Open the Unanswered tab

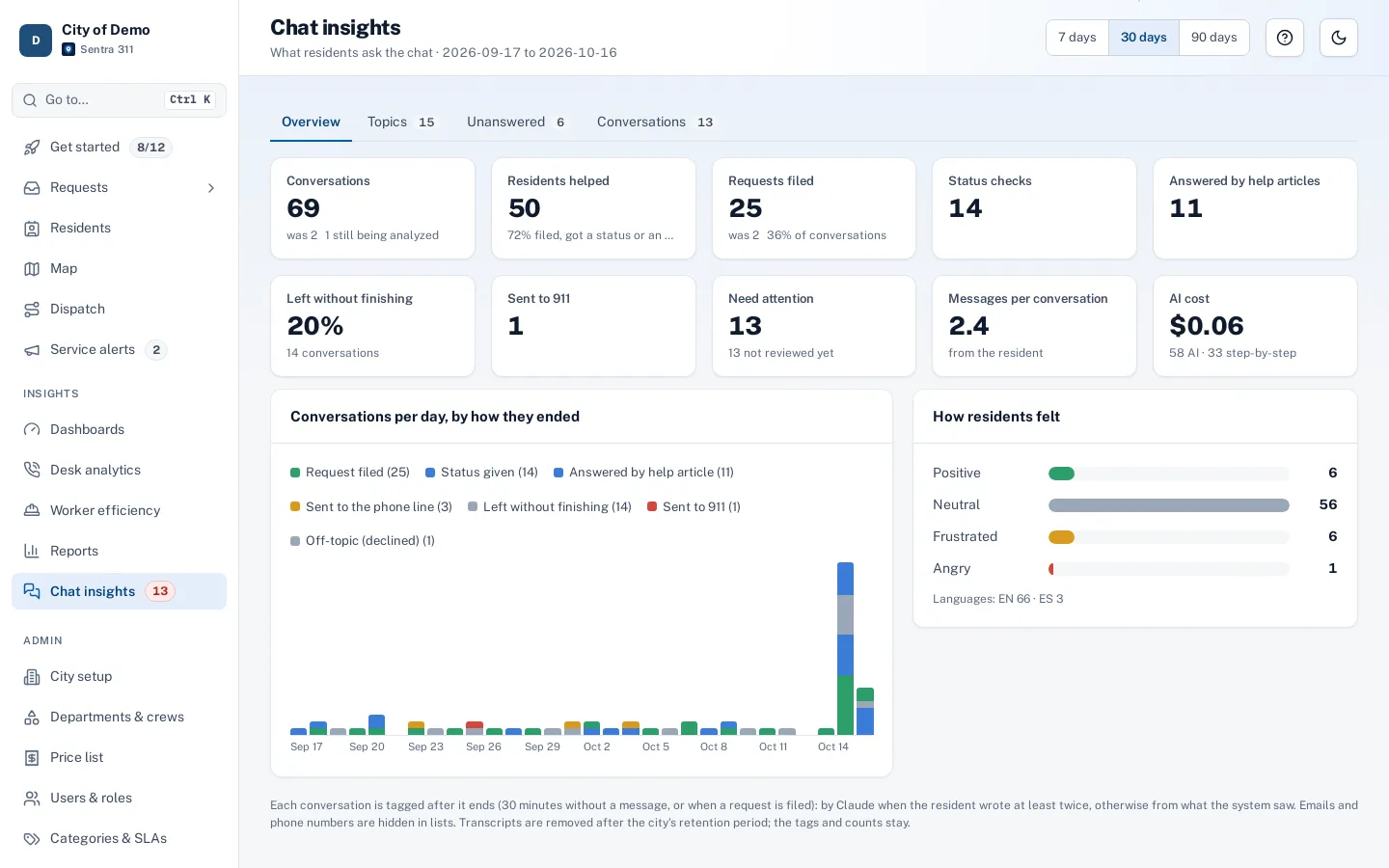pyautogui.click(x=516, y=122)
